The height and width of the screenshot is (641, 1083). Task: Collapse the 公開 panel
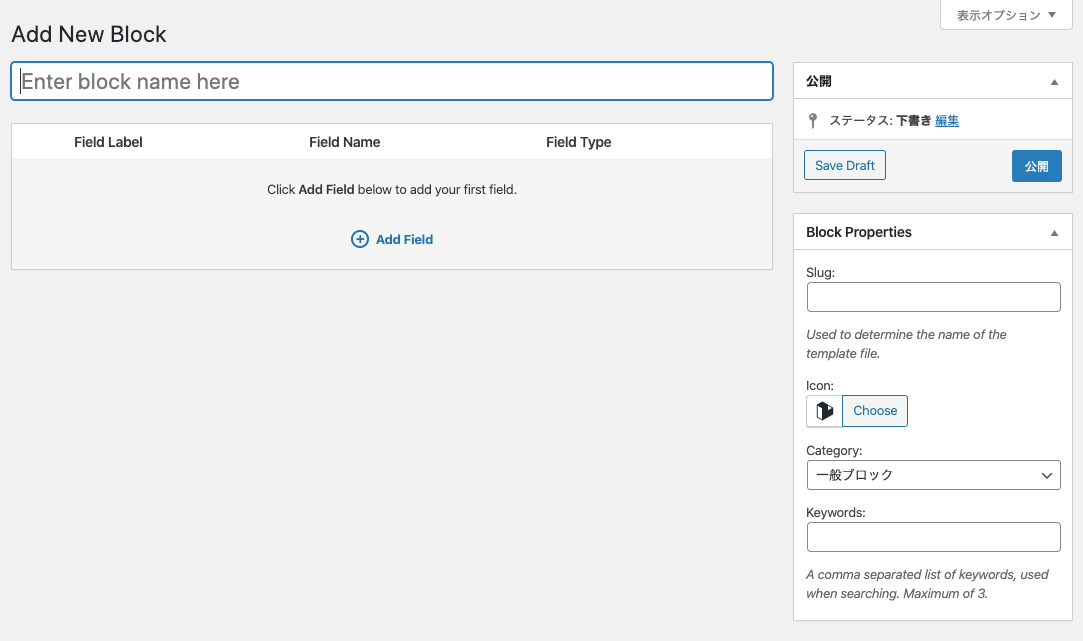pos(1054,80)
